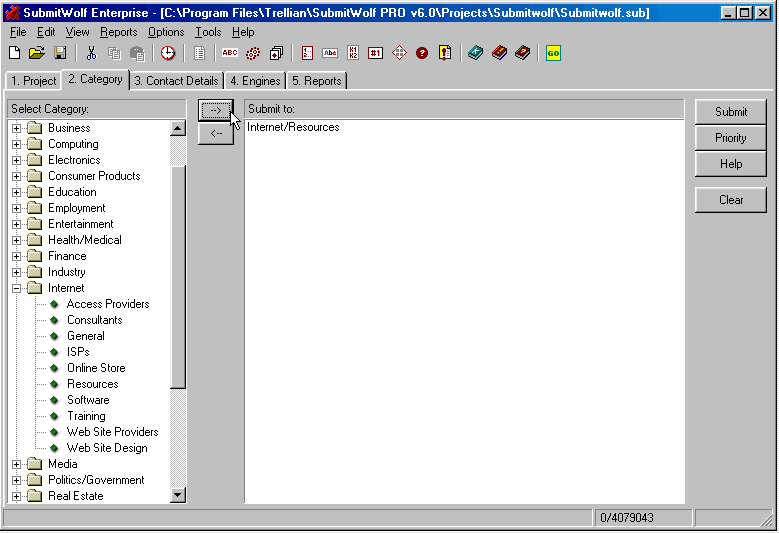Save the project with the floppy disk icon
This screenshot has width=779, height=533.
tap(60, 53)
